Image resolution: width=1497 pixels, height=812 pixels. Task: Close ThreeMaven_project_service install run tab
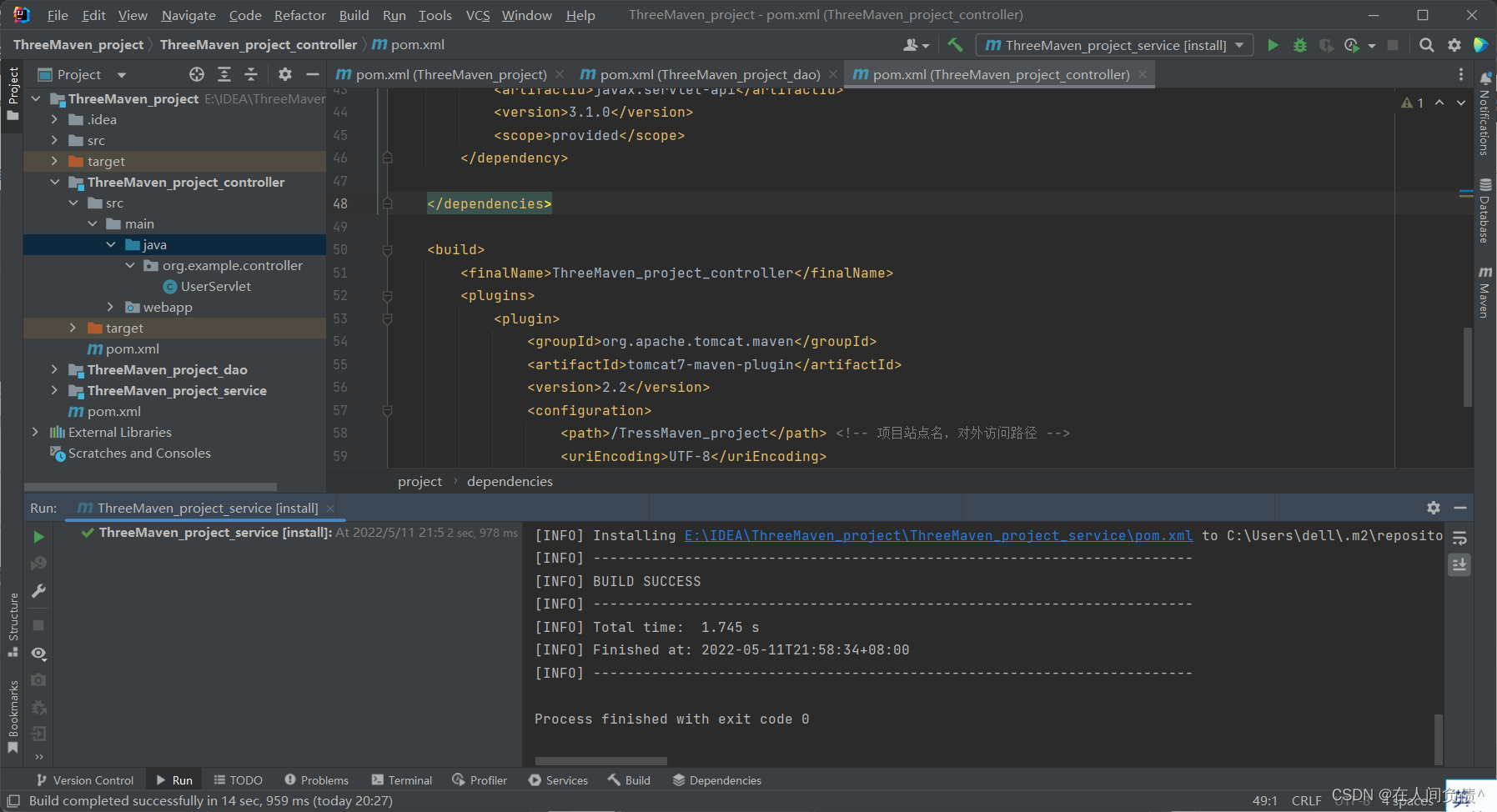click(x=330, y=508)
